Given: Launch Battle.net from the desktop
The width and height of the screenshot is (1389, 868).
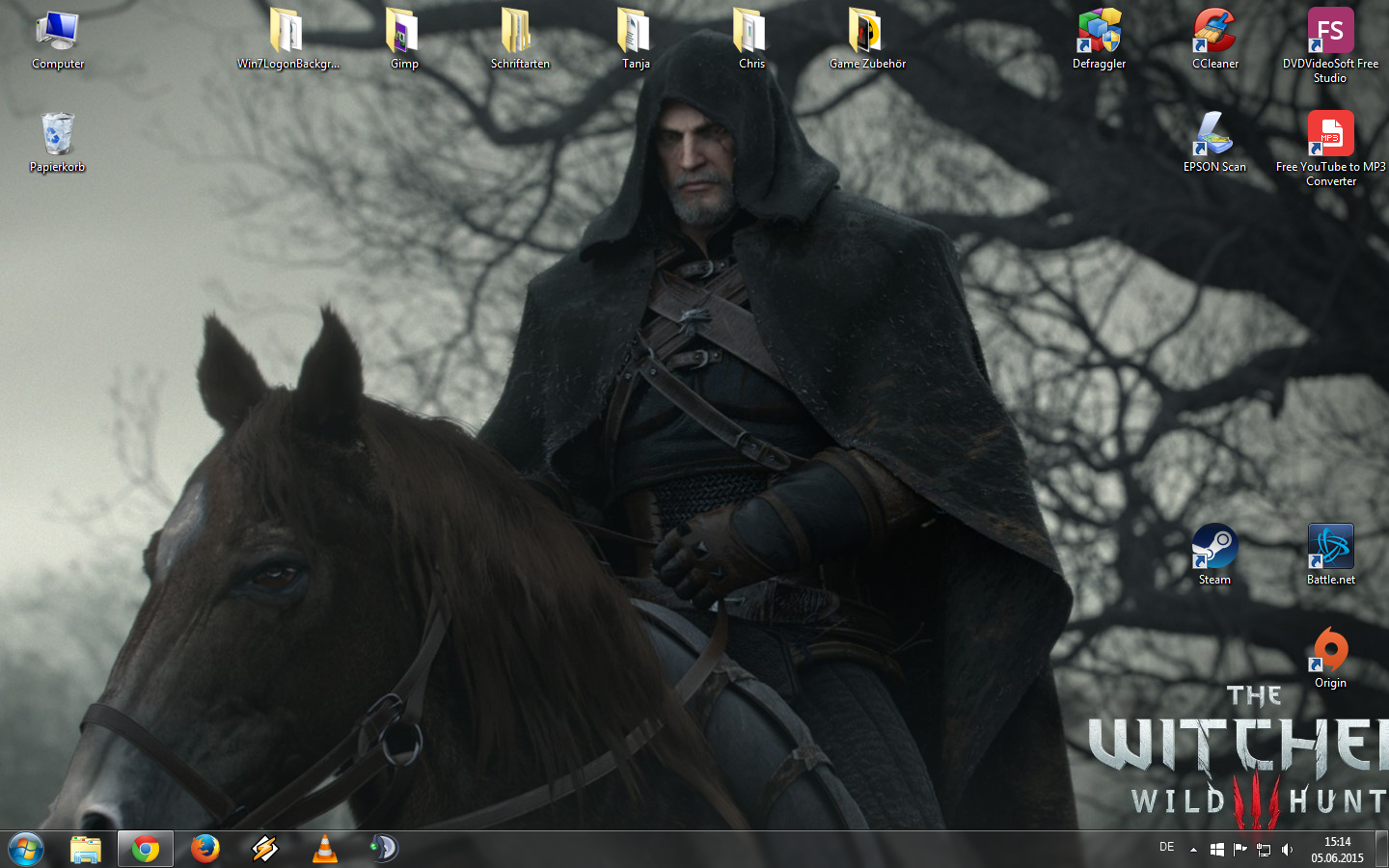Looking at the screenshot, I should (1330, 548).
